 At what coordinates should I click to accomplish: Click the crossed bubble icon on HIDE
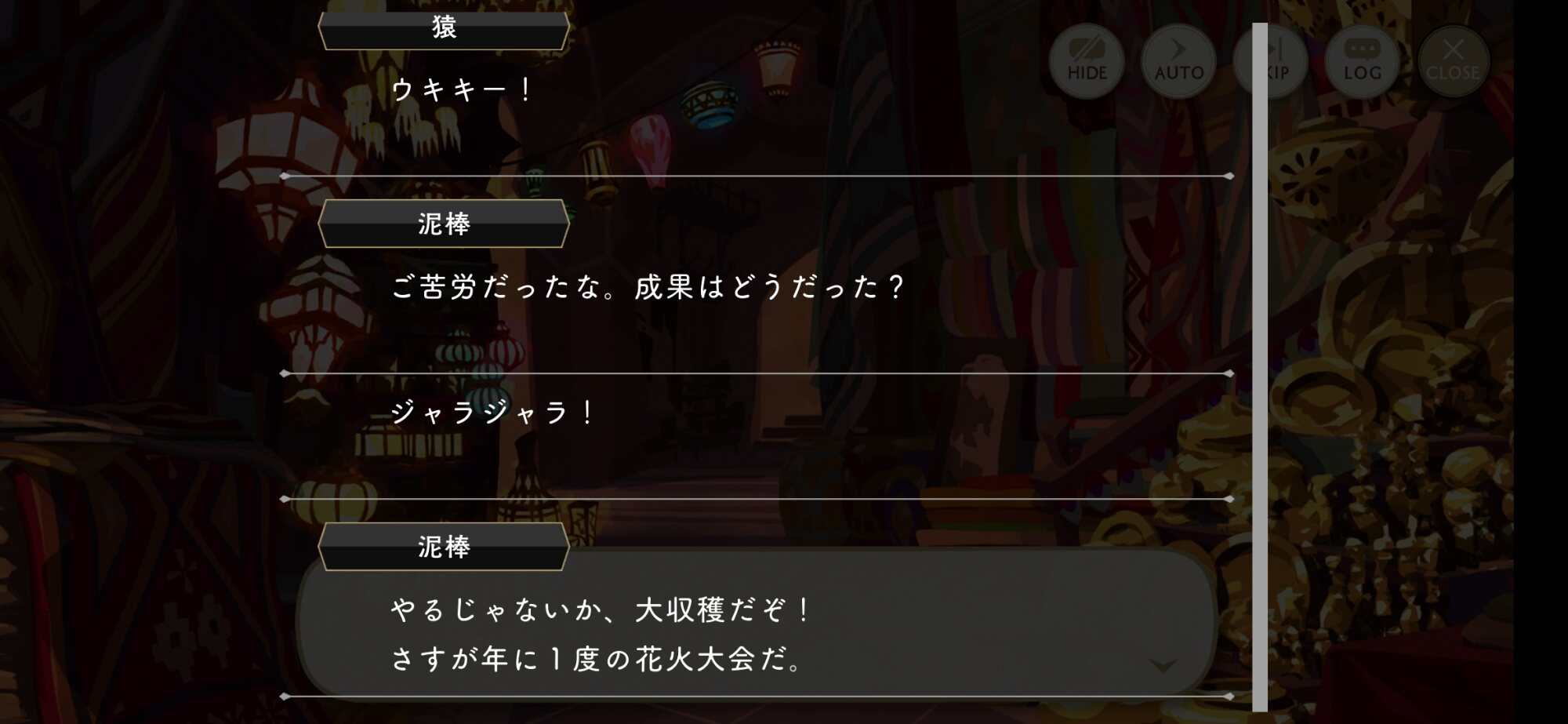[x=1087, y=49]
